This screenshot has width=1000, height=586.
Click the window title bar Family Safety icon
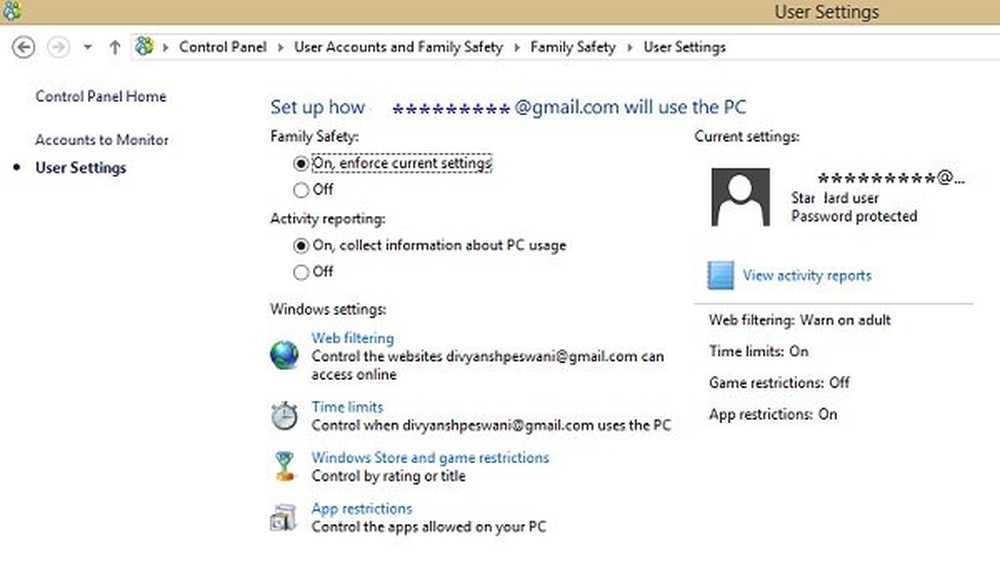click(11, 11)
